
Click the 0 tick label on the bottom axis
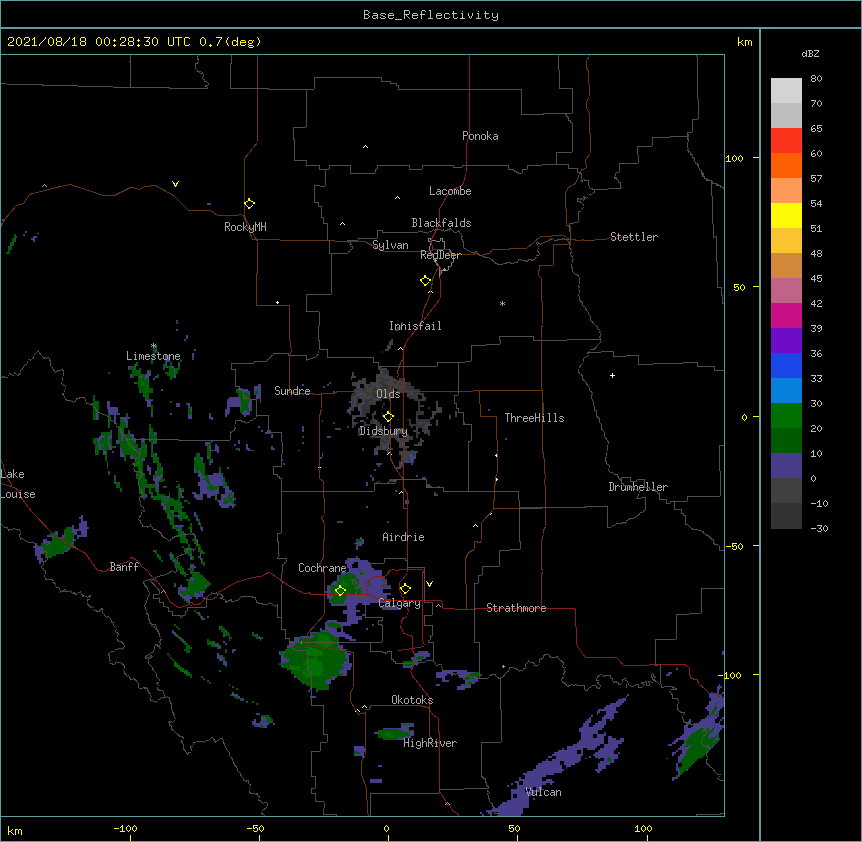tap(386, 828)
